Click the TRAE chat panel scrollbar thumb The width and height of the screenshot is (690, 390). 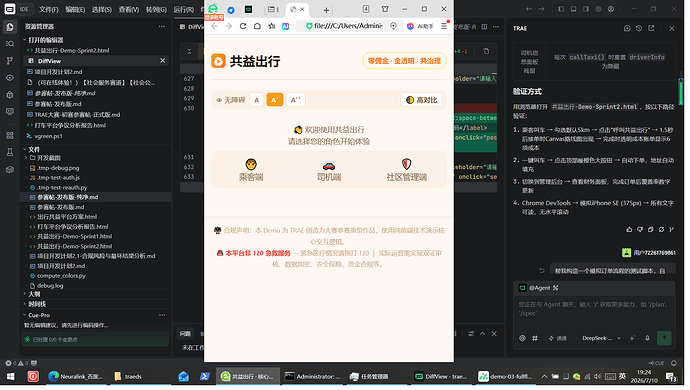point(681,92)
